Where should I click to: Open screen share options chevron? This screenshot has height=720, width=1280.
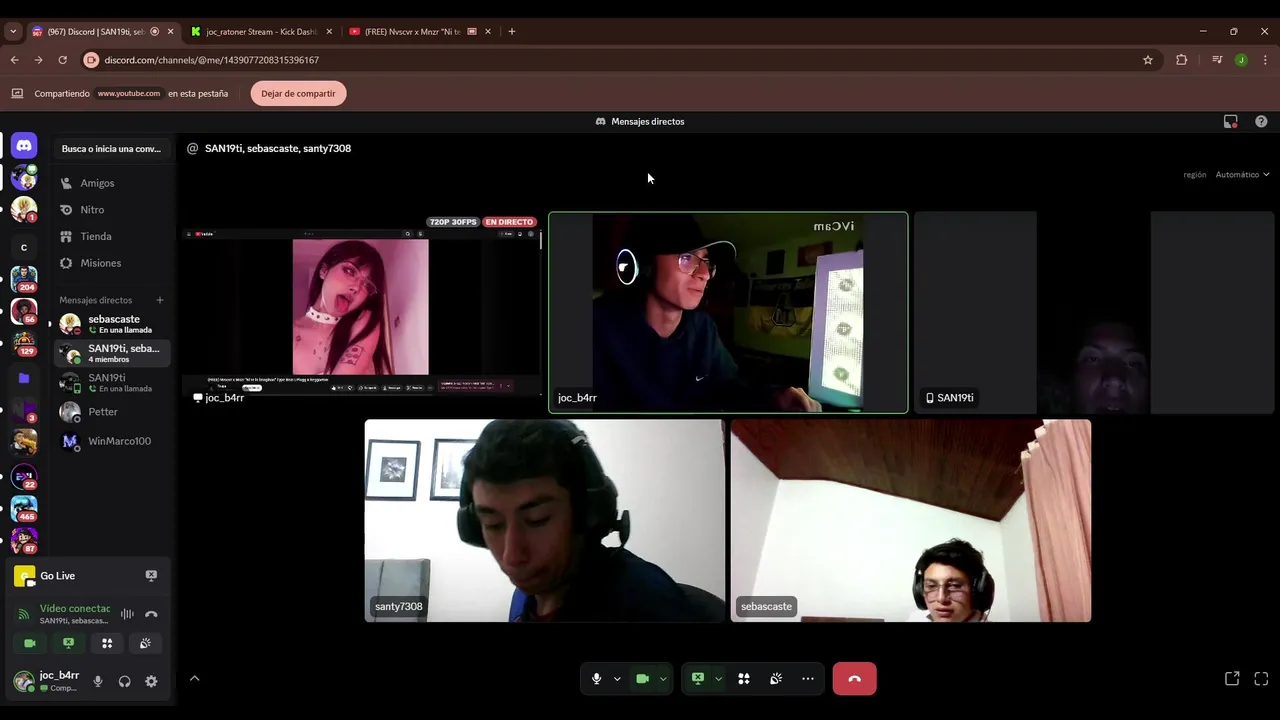pyautogui.click(x=718, y=679)
